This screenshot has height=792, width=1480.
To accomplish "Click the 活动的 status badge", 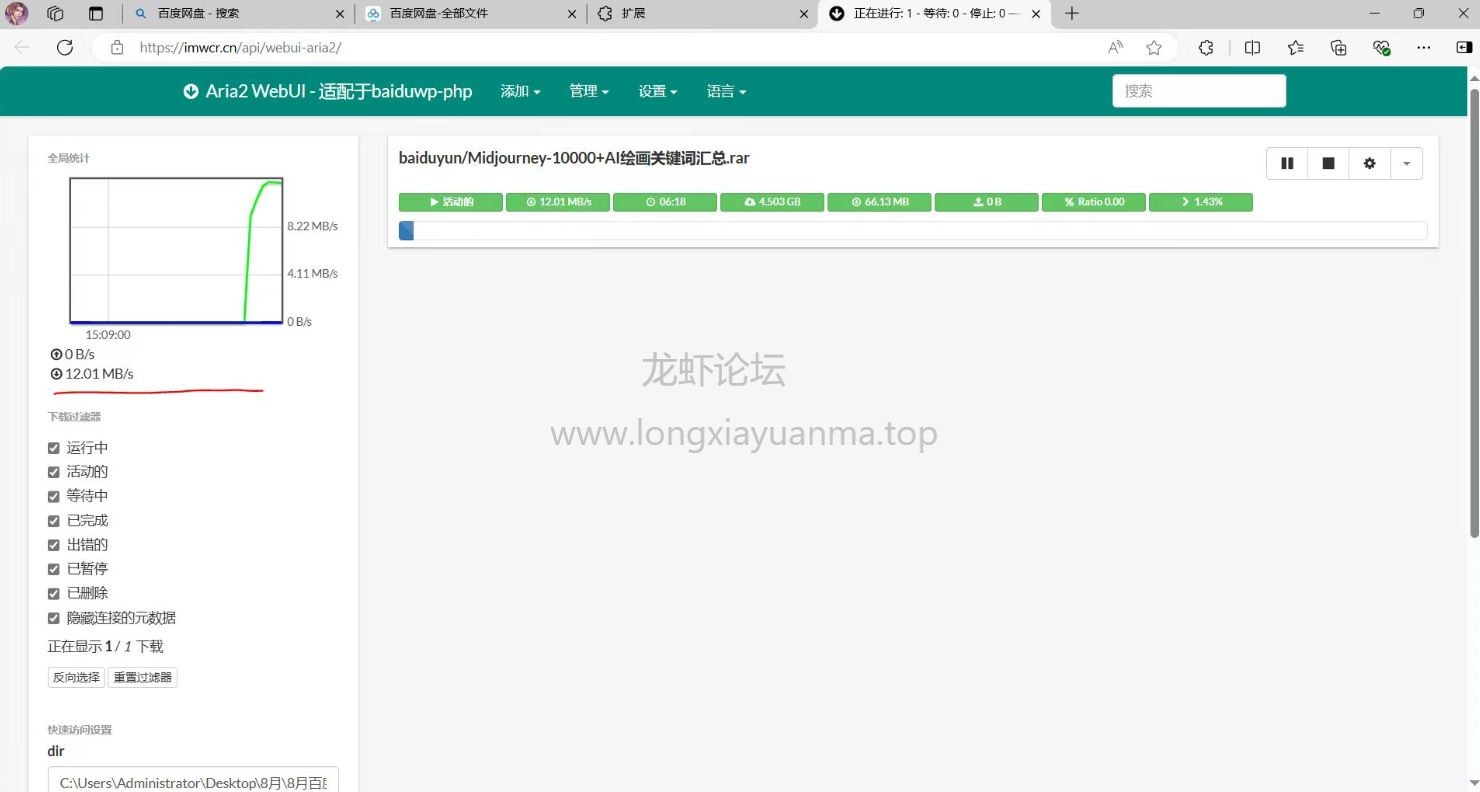I will click(450, 202).
